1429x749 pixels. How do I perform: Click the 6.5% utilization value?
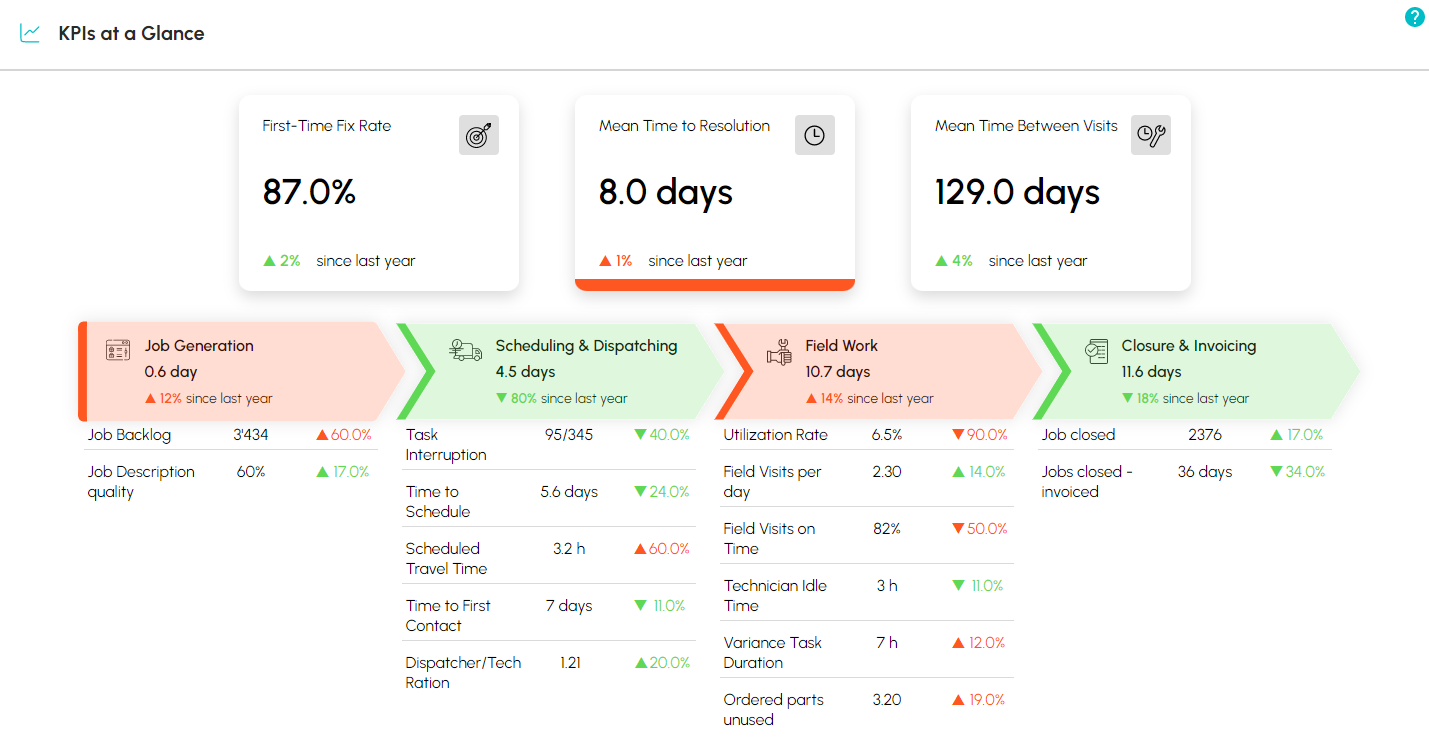[x=887, y=435]
